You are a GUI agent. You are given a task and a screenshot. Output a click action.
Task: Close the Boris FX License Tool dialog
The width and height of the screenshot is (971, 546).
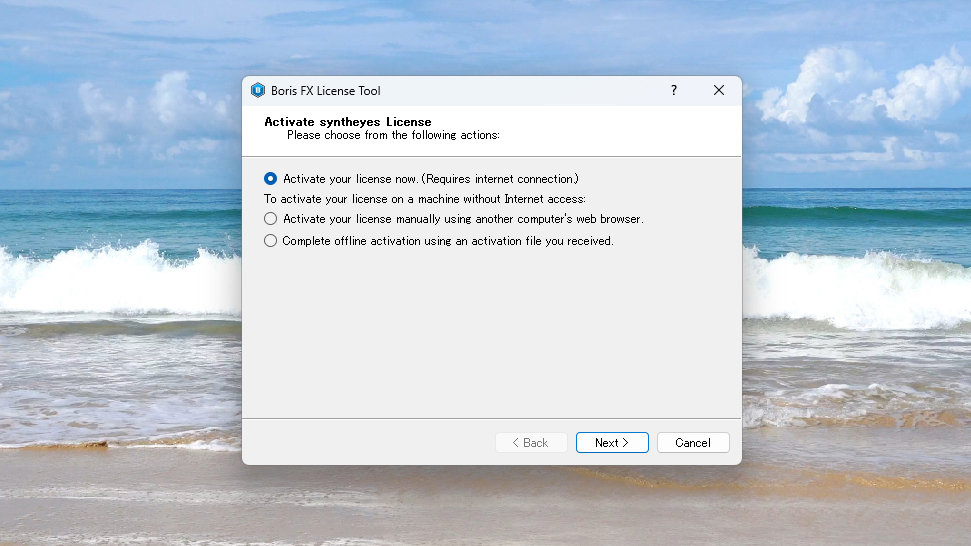[x=718, y=90]
